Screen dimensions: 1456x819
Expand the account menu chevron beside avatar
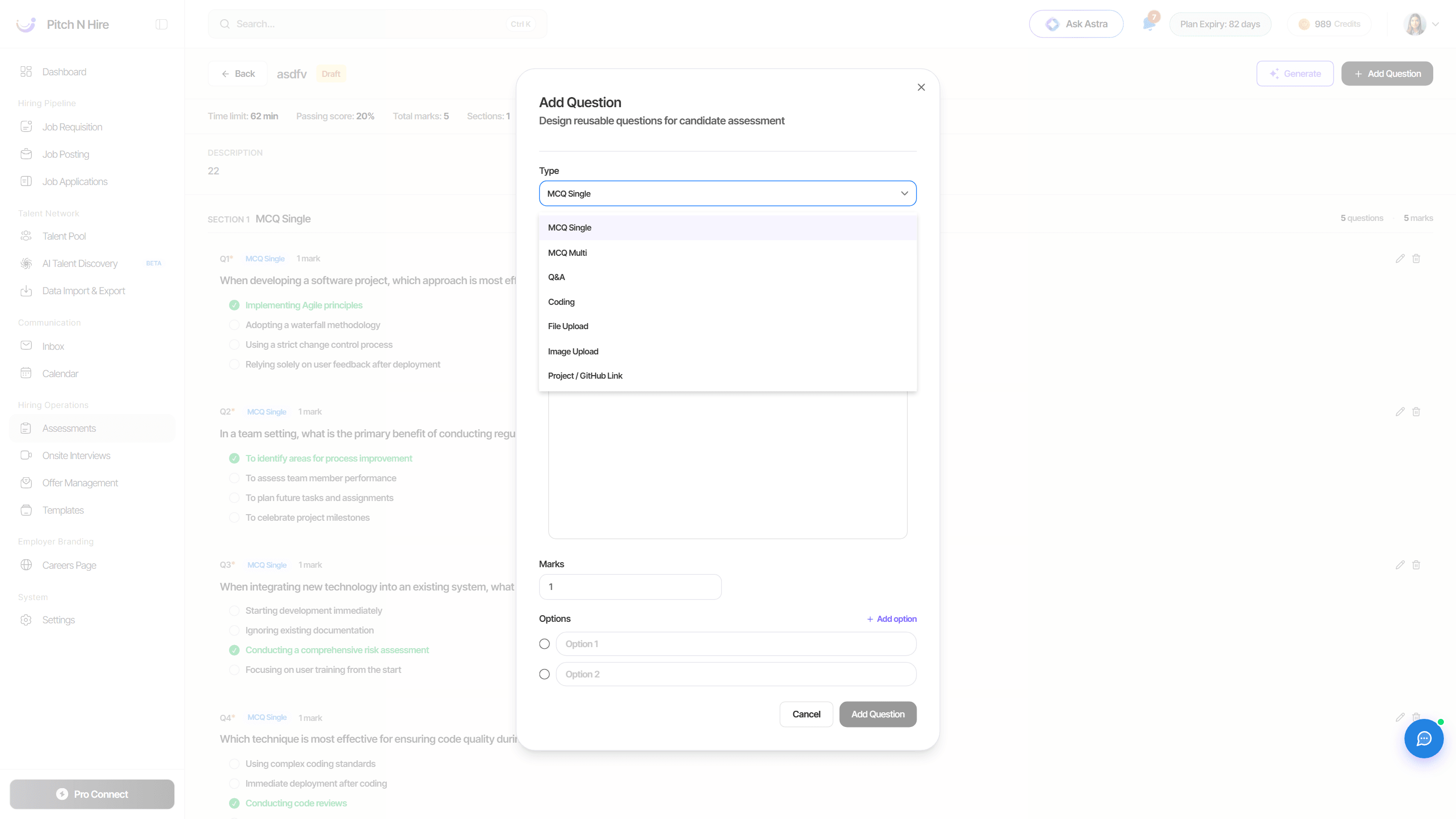pos(1436,24)
